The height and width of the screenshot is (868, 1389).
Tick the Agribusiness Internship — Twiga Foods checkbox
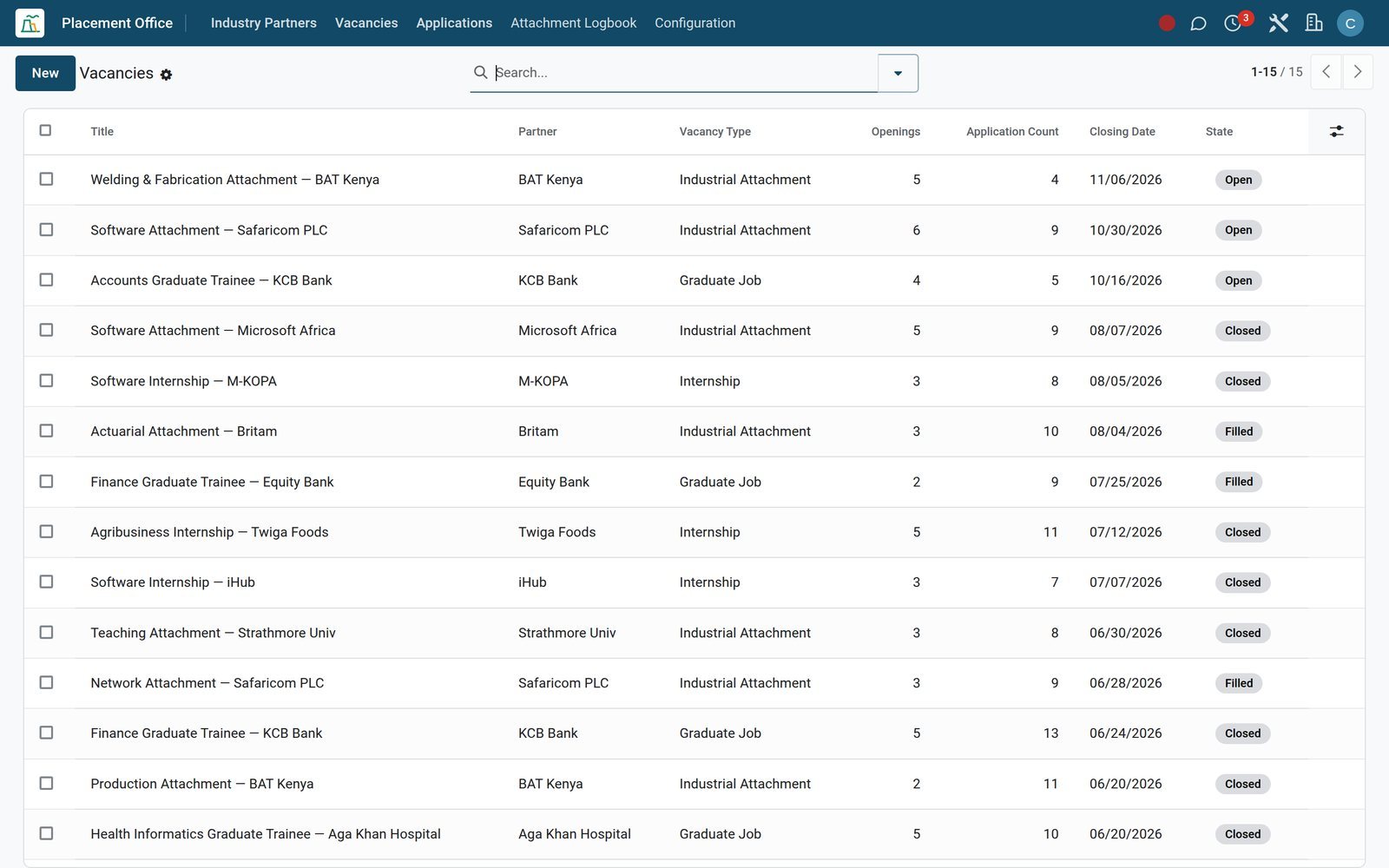[x=46, y=531]
